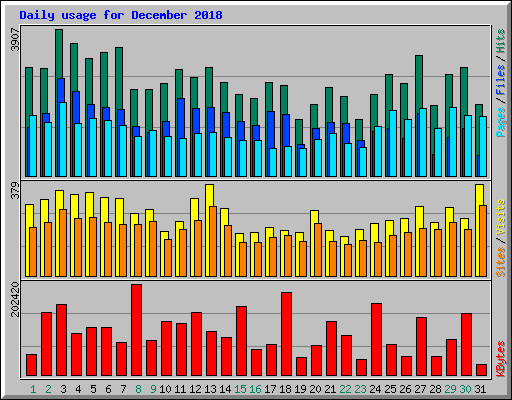Click the 3907 hits axis value
The width and height of the screenshot is (512, 400).
click(15, 40)
